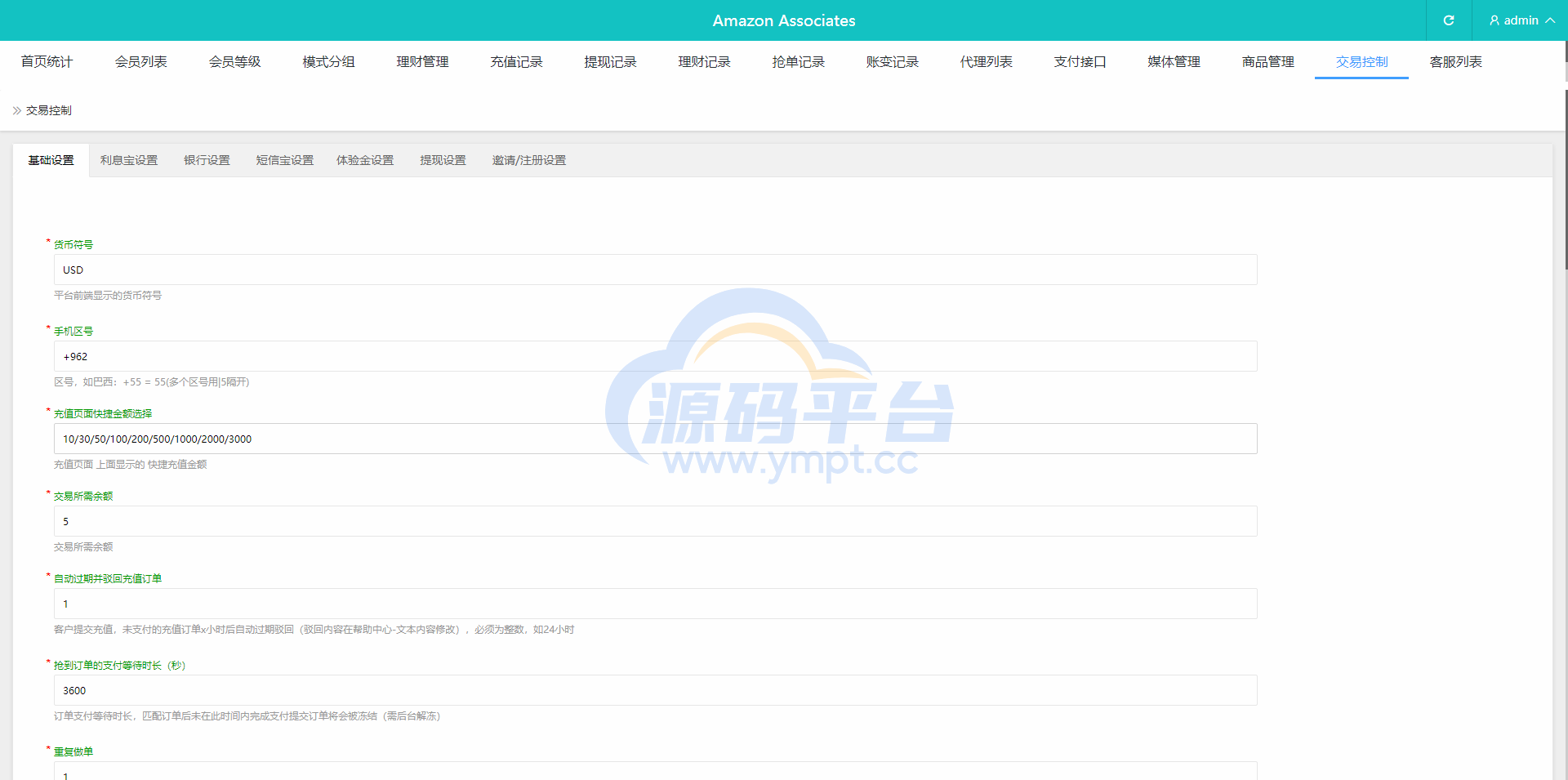This screenshot has width=1568, height=780.
Task: Click the refresh icon in the header
Action: point(1449,20)
